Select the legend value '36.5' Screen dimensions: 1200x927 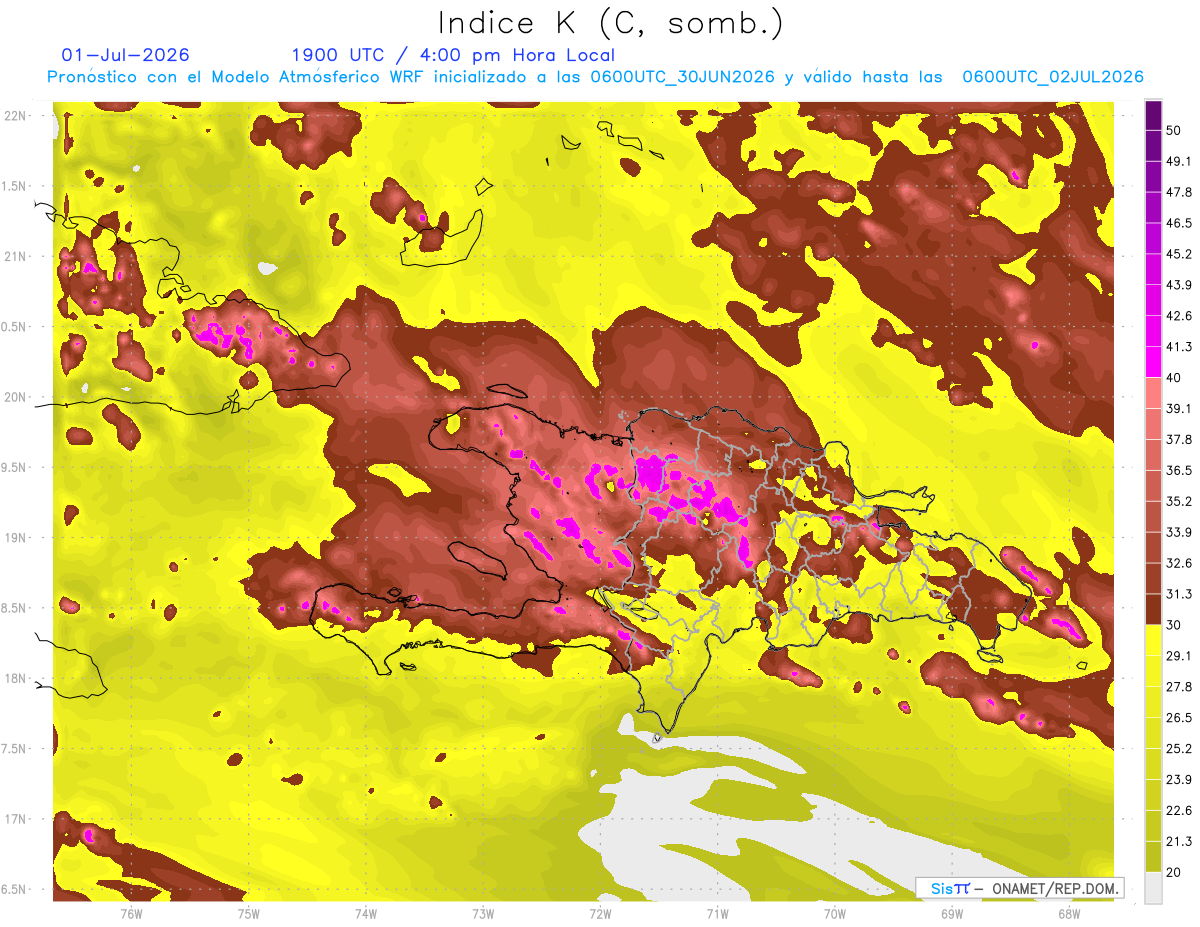pyautogui.click(x=1179, y=470)
